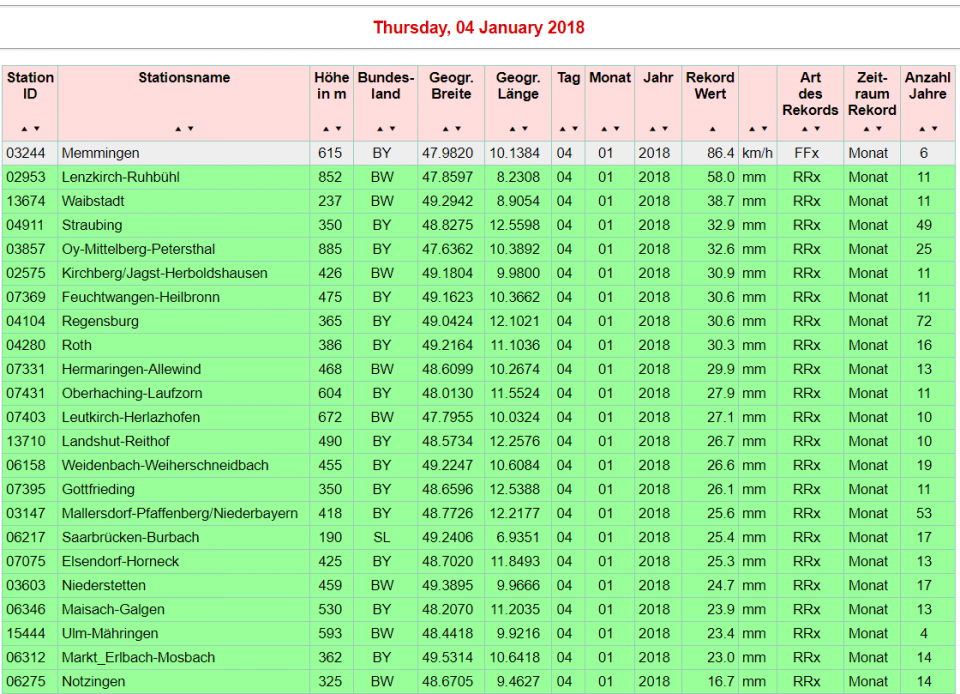The height and width of the screenshot is (694, 960).
Task: Click ascending arrow under Jahr column
Action: tap(652, 129)
